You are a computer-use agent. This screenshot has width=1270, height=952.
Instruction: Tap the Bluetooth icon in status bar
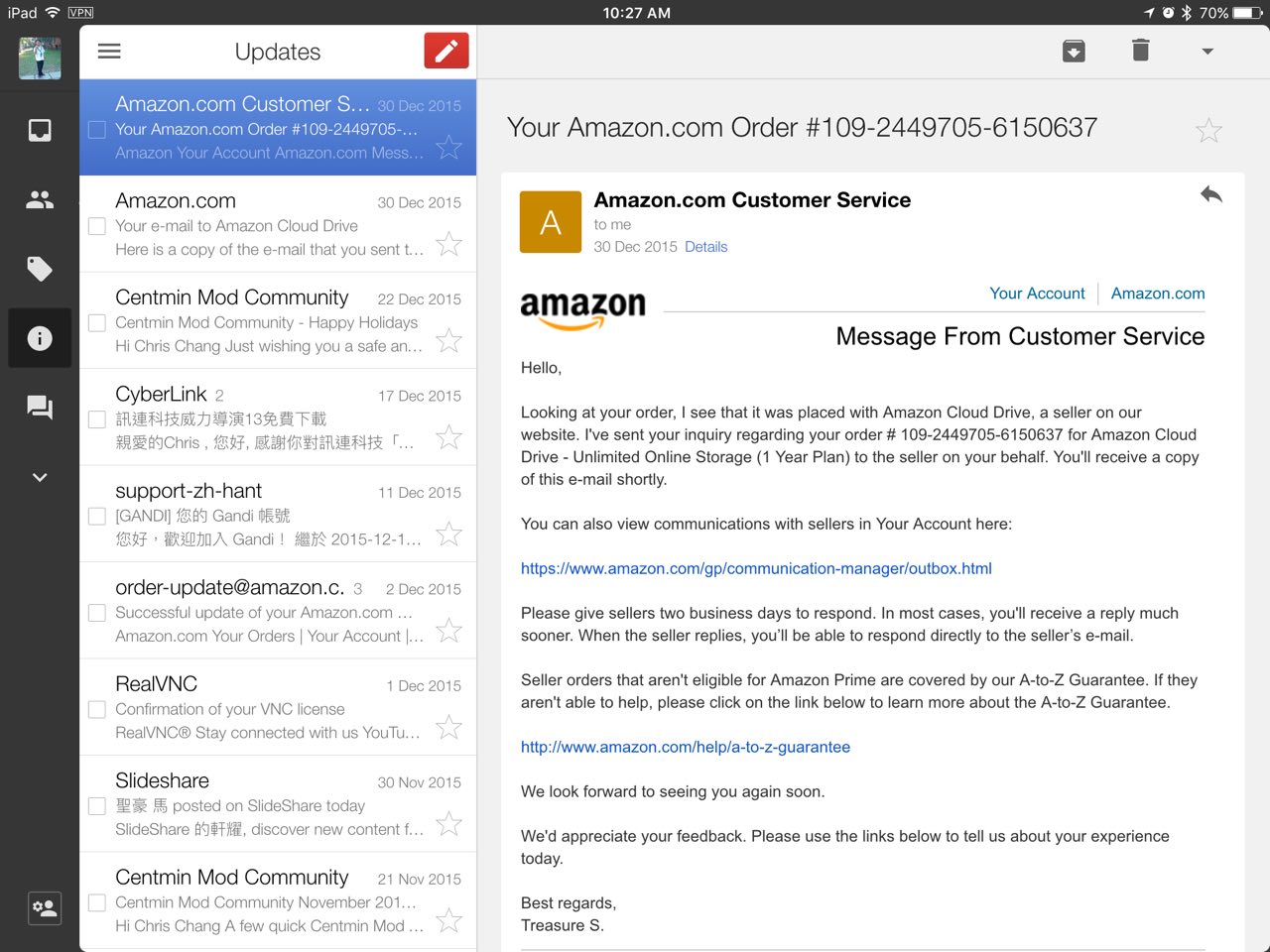(x=1186, y=13)
